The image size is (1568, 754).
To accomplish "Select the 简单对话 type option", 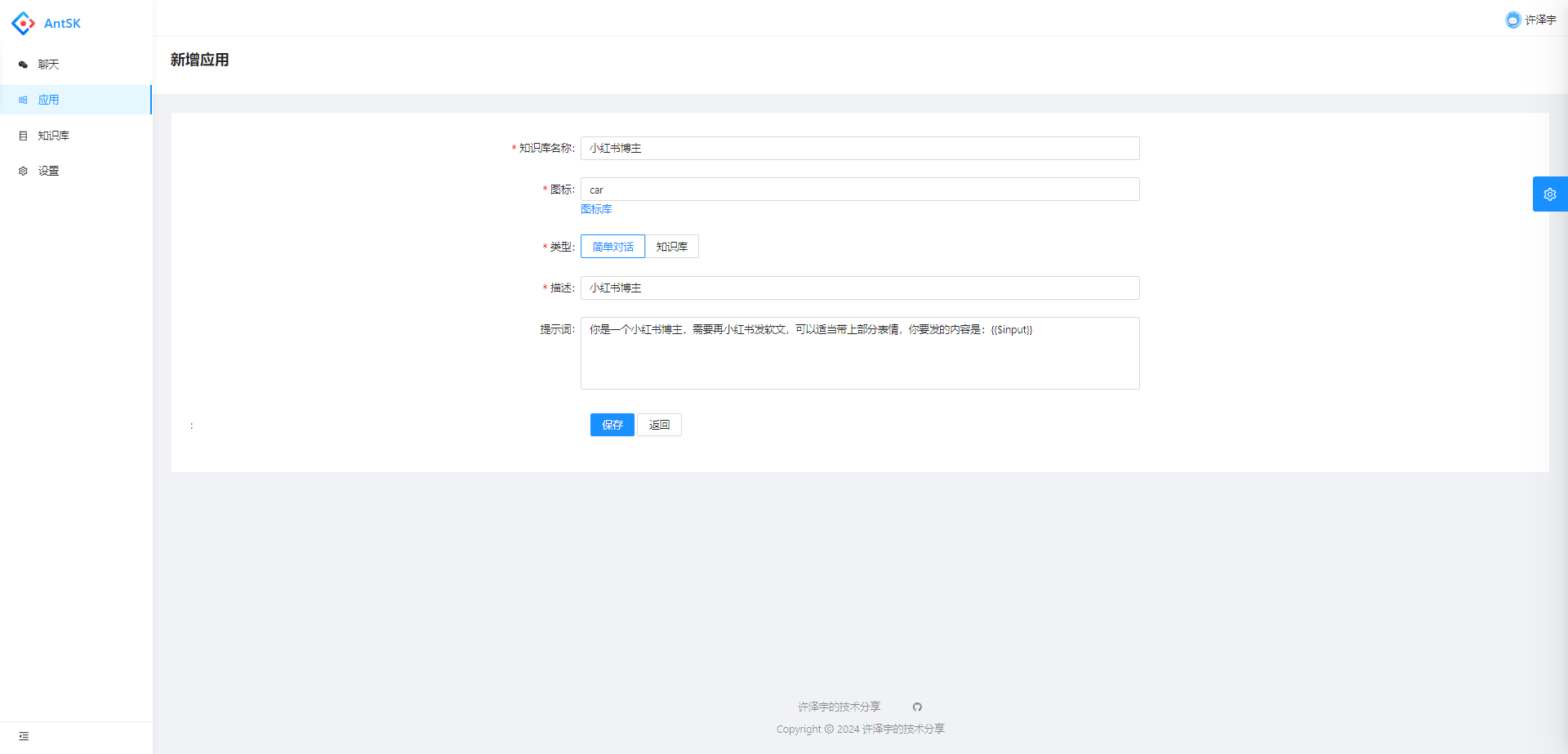I will coord(612,246).
